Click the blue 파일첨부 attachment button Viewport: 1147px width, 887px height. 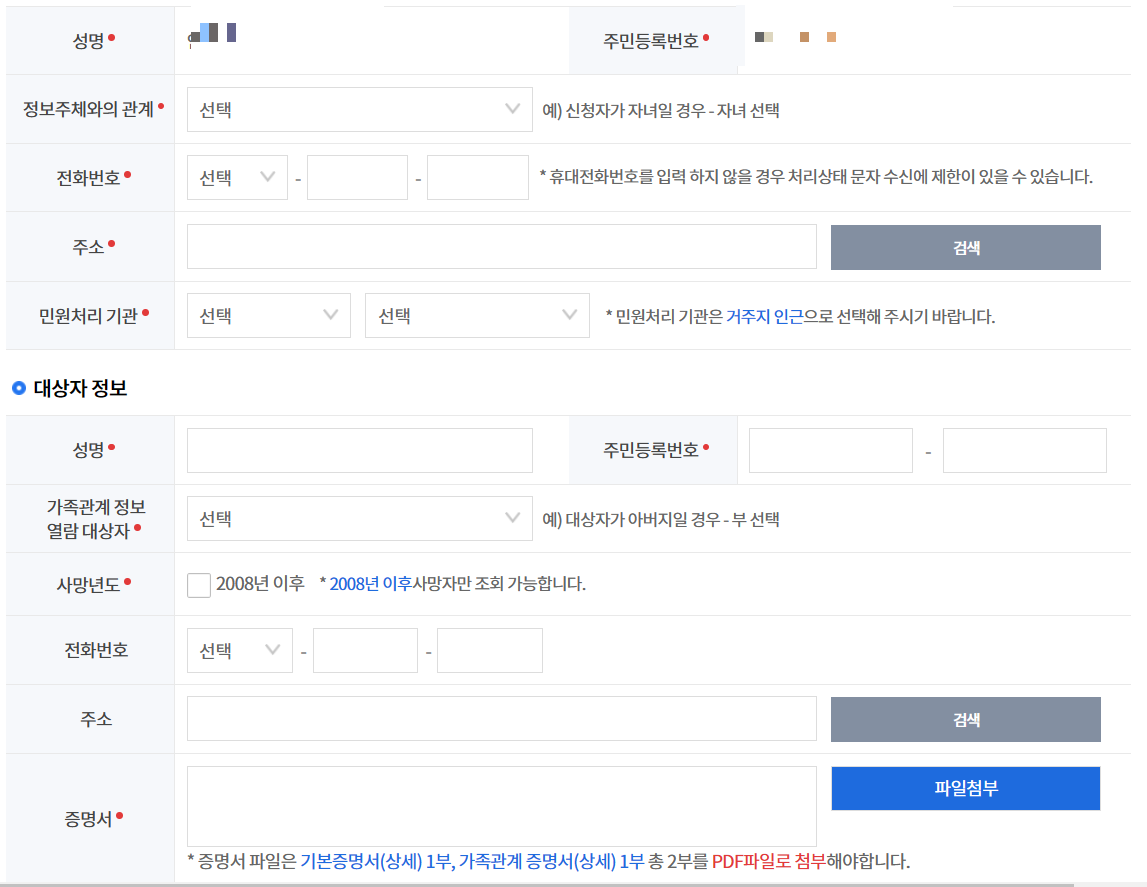(x=964, y=788)
